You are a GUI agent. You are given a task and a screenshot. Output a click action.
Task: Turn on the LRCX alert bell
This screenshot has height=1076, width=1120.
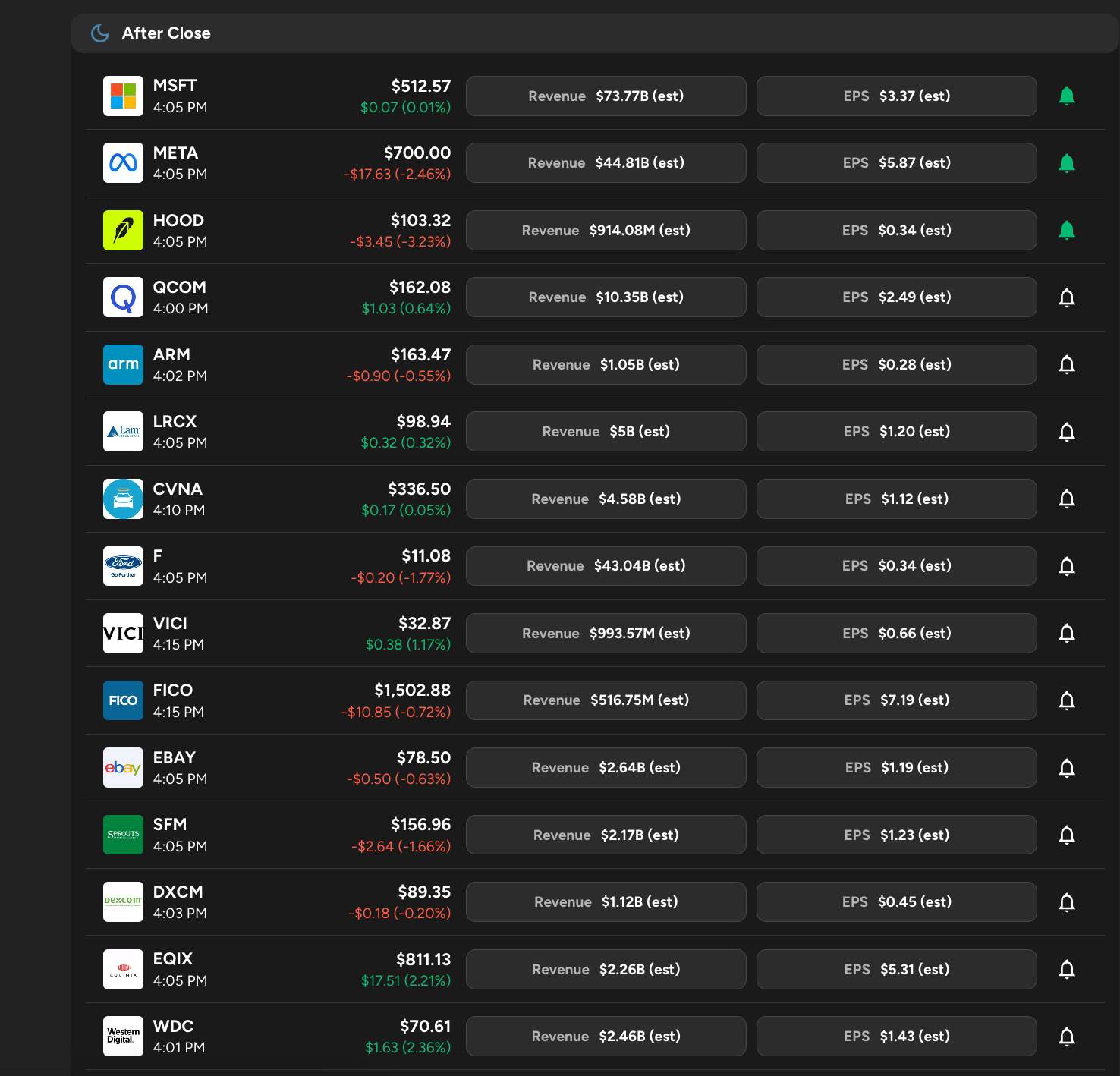[x=1067, y=432]
